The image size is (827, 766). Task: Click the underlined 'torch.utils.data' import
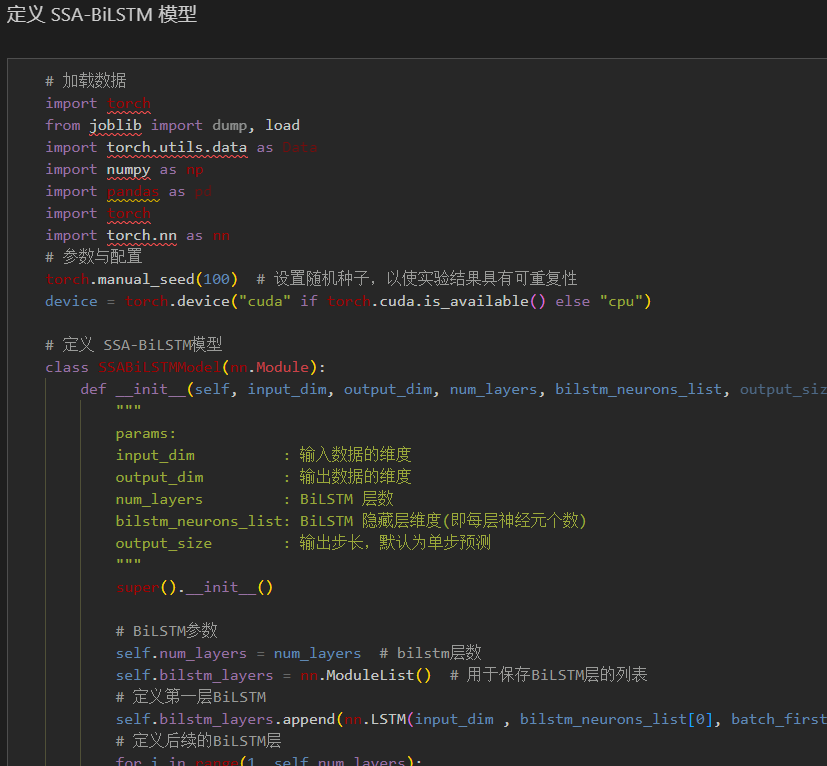[x=176, y=147]
